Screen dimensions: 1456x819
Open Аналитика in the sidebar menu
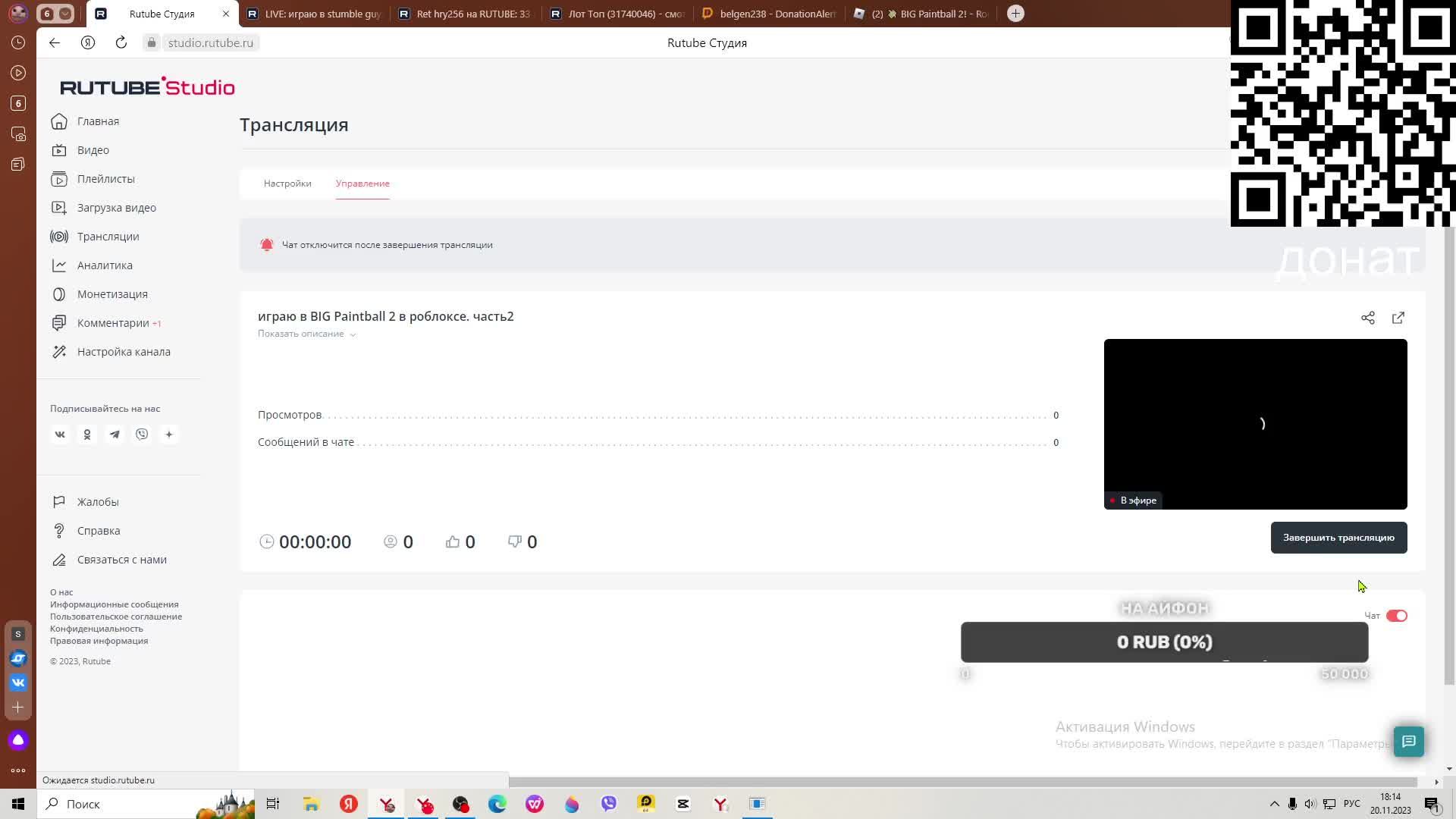[x=105, y=265]
